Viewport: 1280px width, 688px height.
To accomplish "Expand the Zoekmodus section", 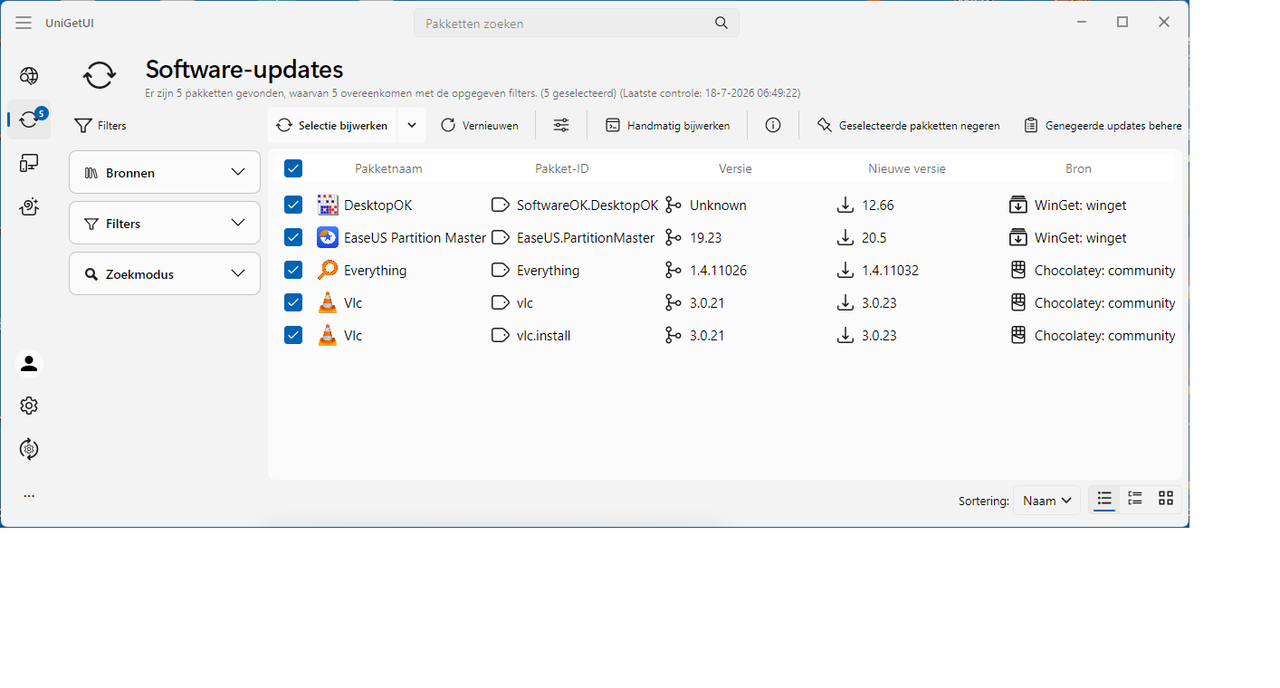I will [165, 274].
